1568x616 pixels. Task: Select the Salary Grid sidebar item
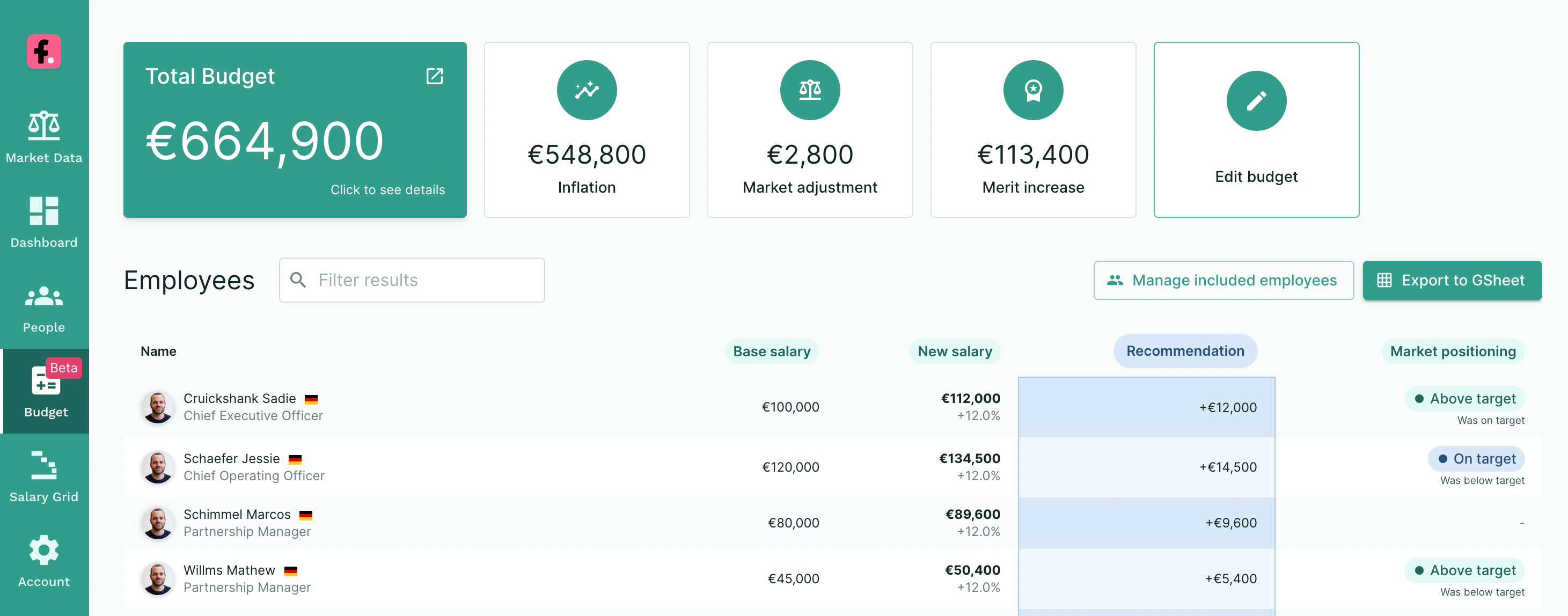pos(44,476)
